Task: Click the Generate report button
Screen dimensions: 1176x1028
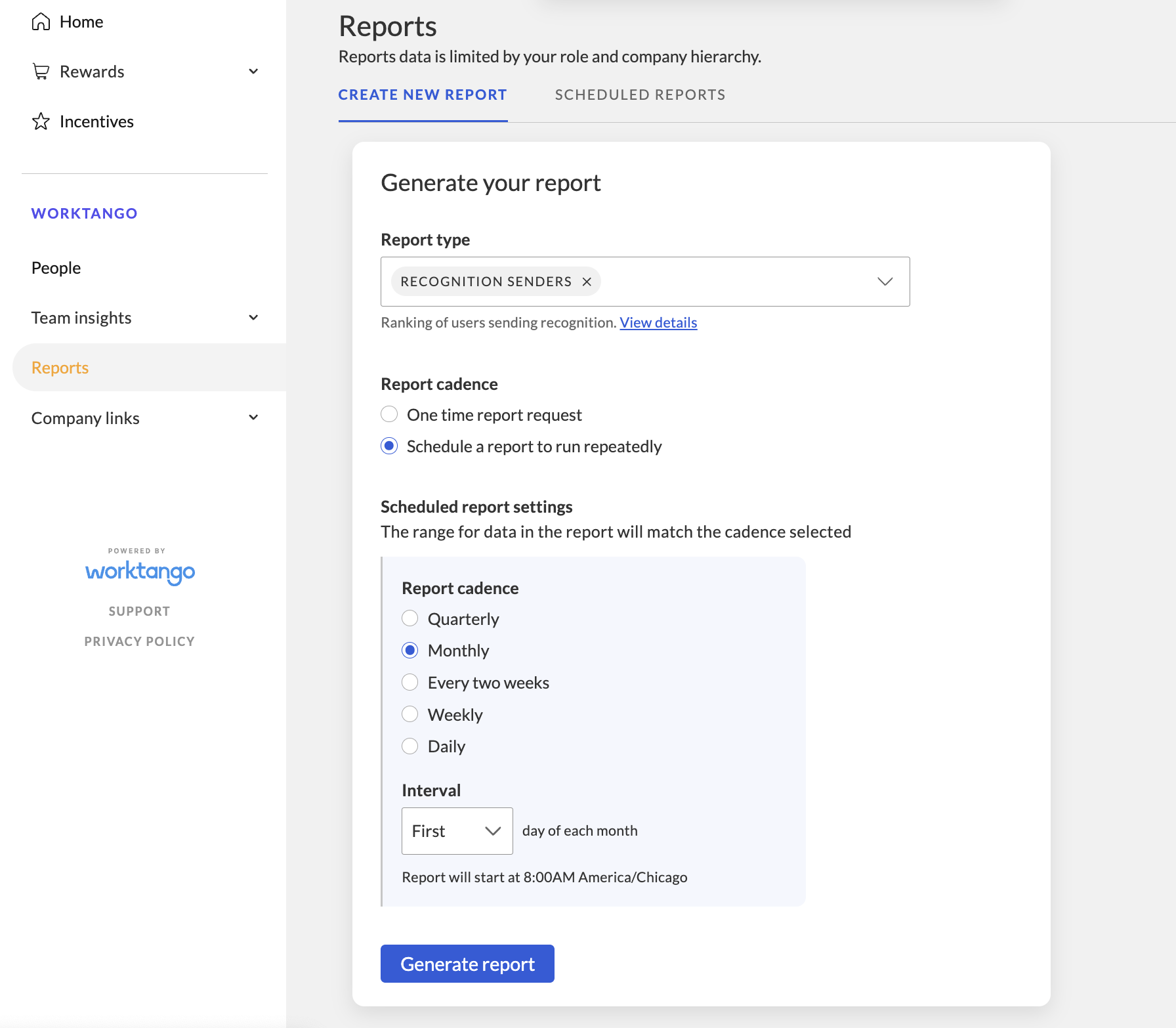Action: [467, 964]
